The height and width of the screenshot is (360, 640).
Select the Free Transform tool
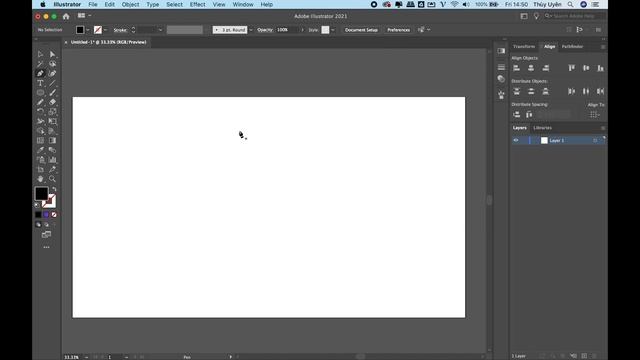(52, 122)
